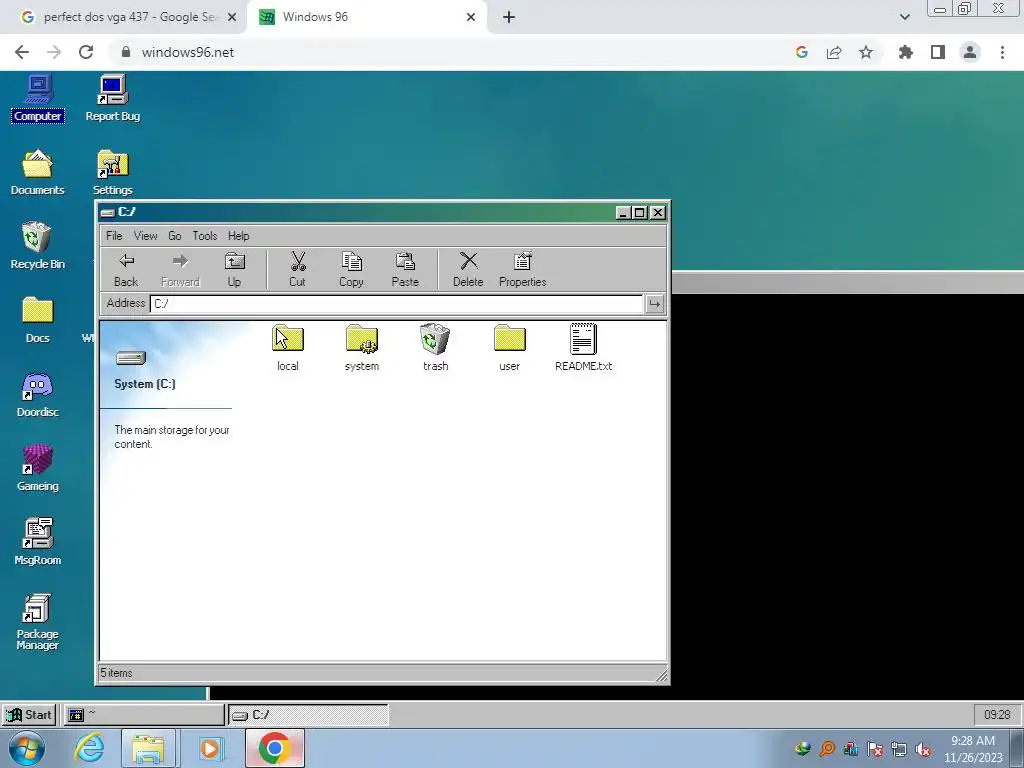1024x768 pixels.
Task: Launch the Doordisc shortcut
Action: (x=38, y=394)
